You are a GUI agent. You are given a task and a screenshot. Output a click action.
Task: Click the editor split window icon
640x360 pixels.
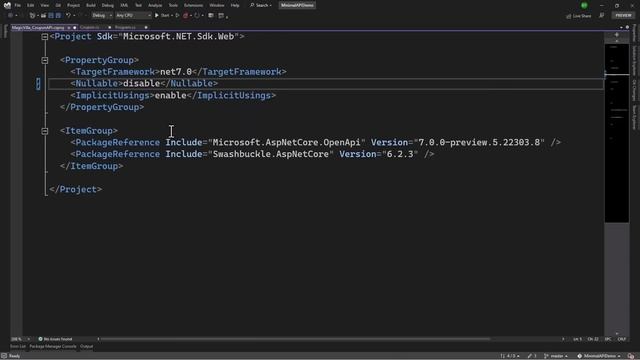point(617,35)
